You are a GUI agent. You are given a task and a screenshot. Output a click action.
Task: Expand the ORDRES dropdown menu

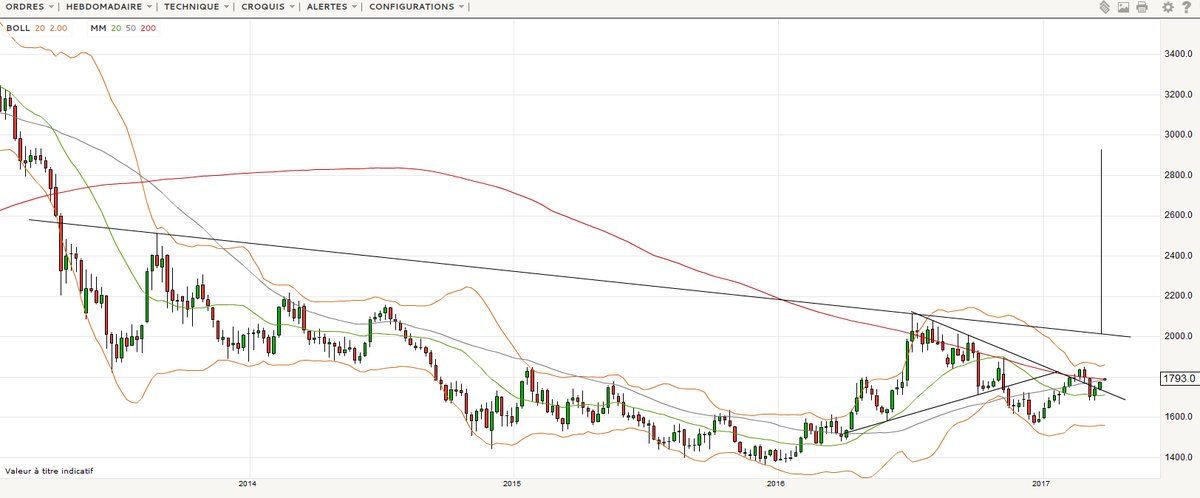point(30,7)
